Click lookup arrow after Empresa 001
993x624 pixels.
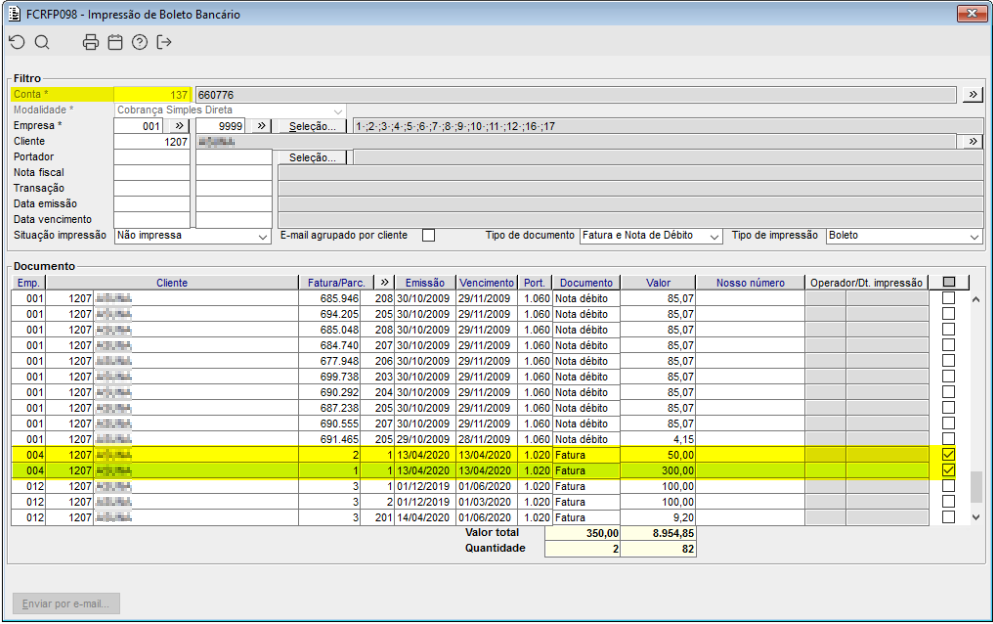click(179, 125)
